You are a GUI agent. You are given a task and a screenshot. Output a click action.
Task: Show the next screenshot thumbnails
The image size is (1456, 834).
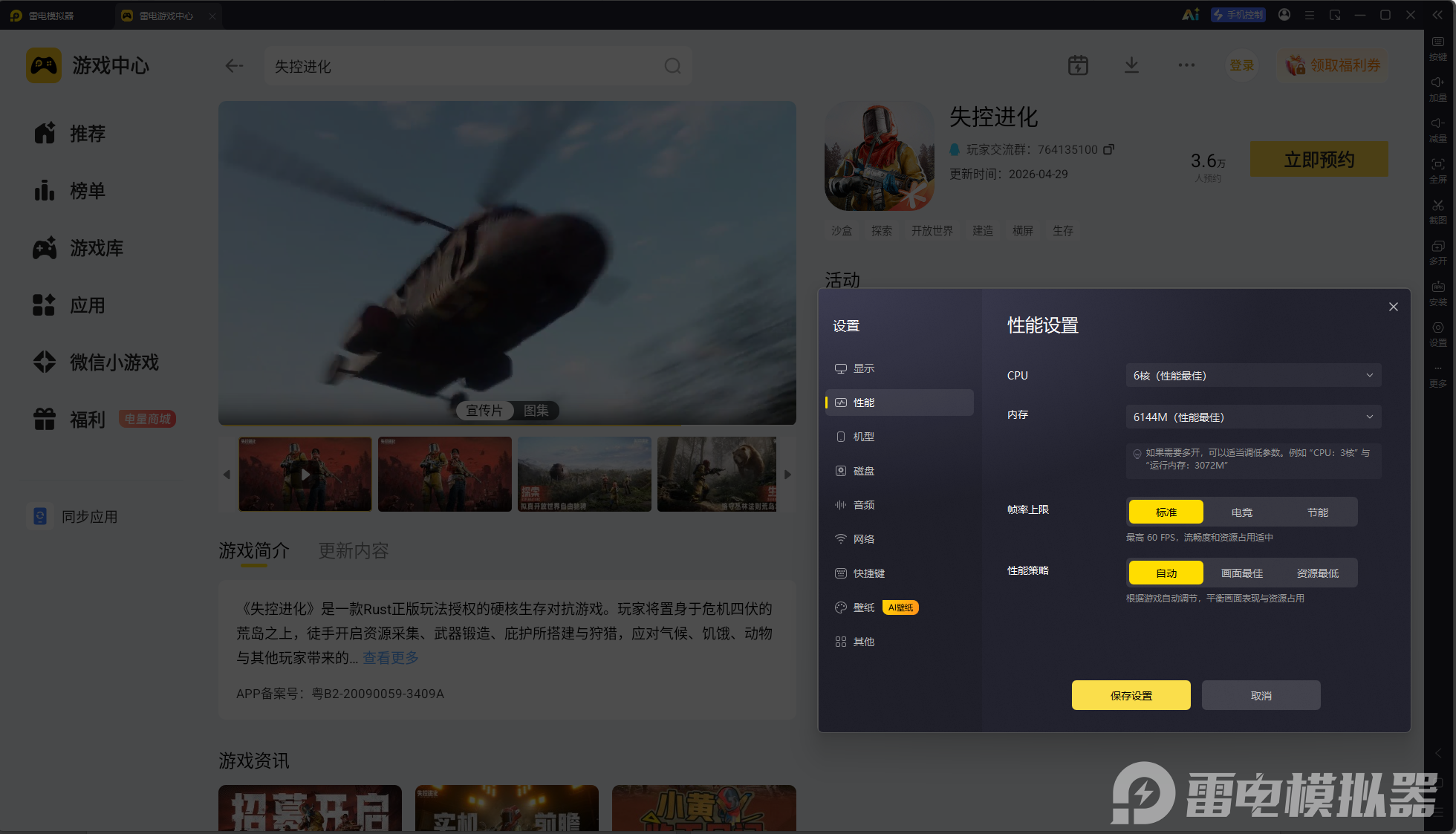click(x=787, y=475)
